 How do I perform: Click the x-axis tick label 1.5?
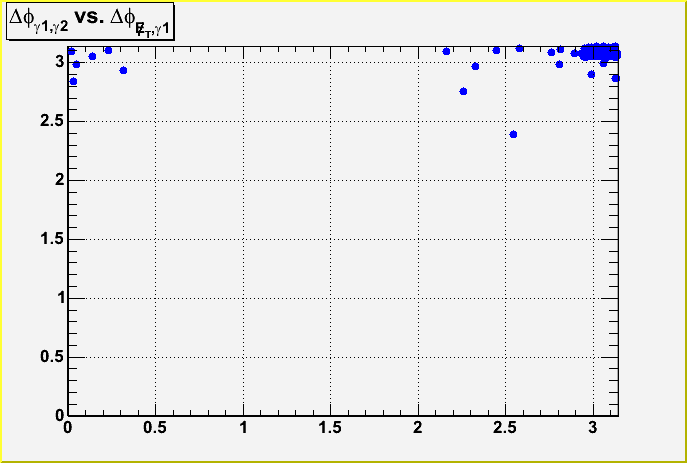click(331, 429)
